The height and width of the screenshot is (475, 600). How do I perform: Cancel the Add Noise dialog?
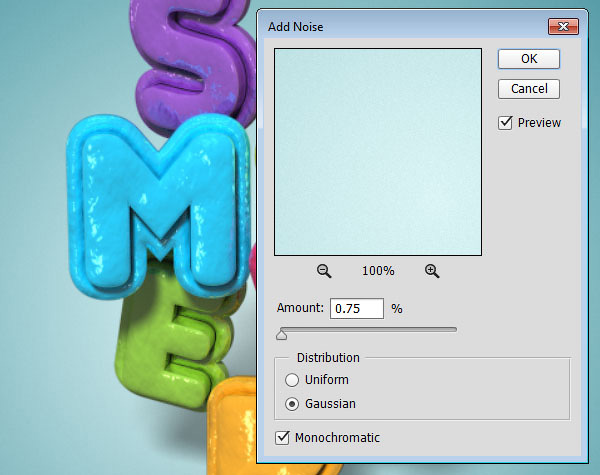[x=529, y=89]
